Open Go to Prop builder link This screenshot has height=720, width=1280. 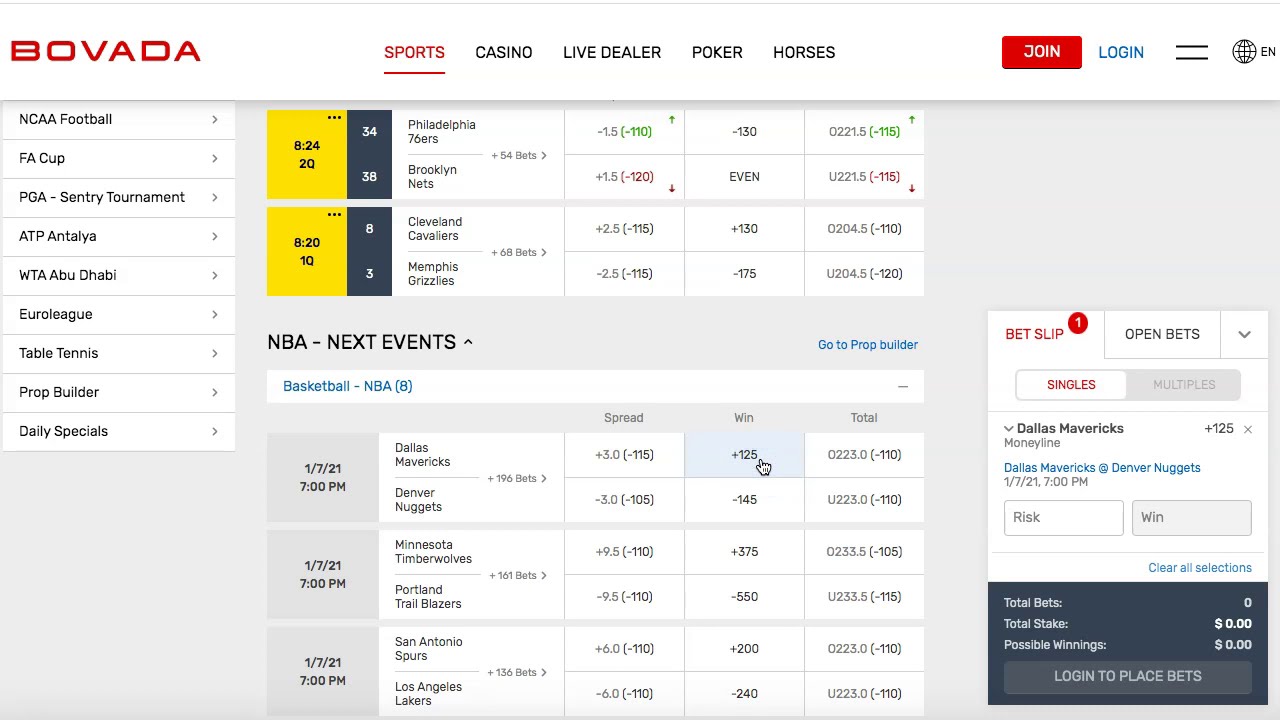coord(868,345)
